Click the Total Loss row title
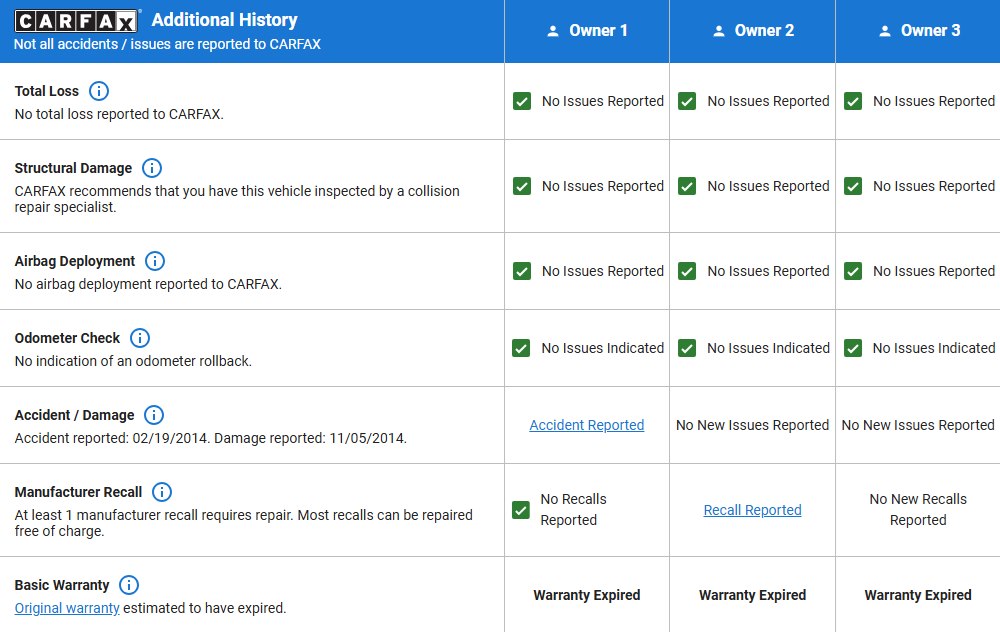 [x=47, y=91]
